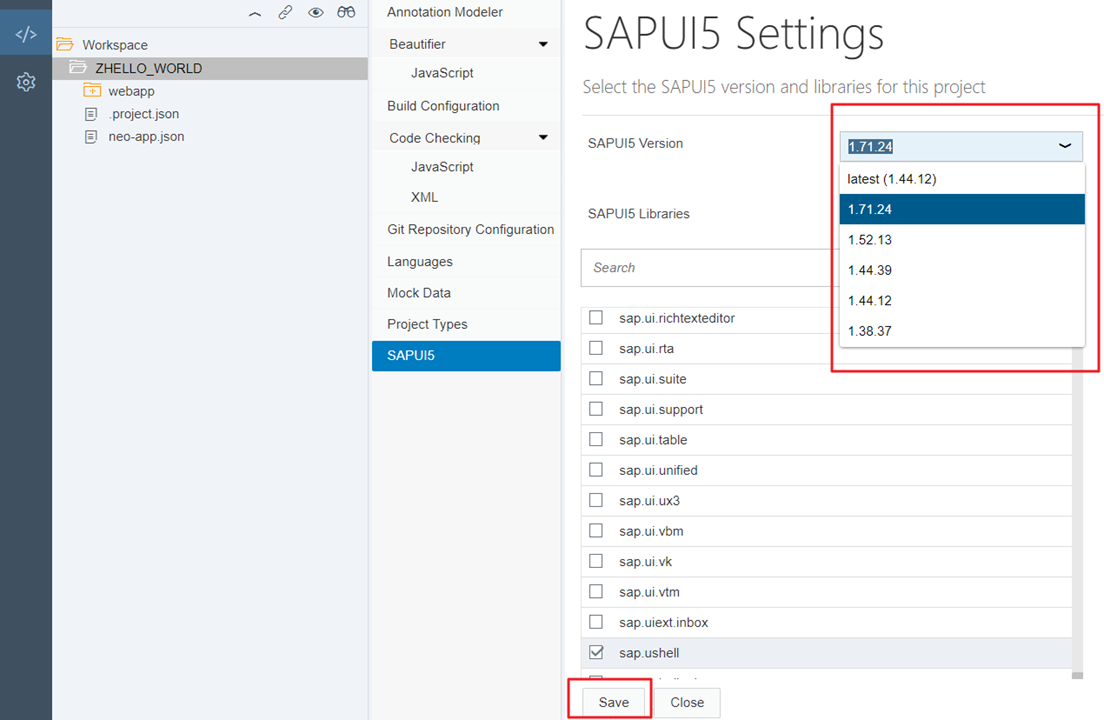Check the sap.ui.table checkbox

(x=596, y=439)
